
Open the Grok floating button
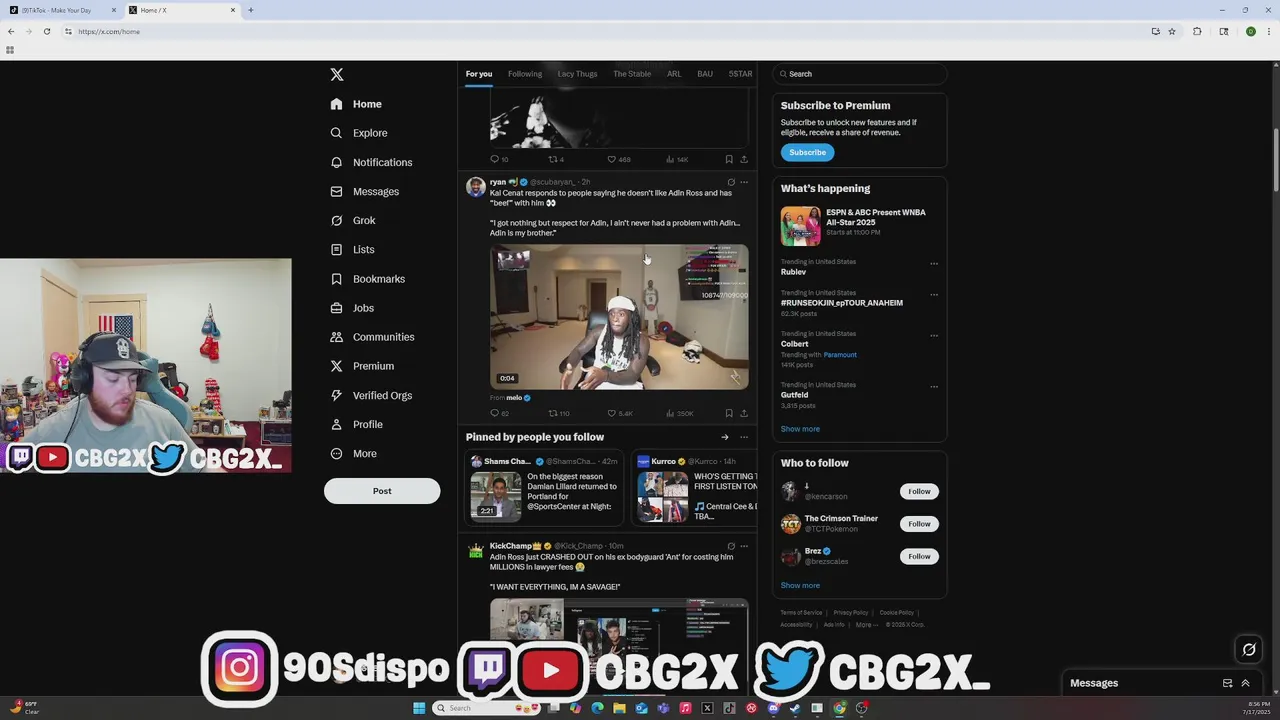point(1249,650)
